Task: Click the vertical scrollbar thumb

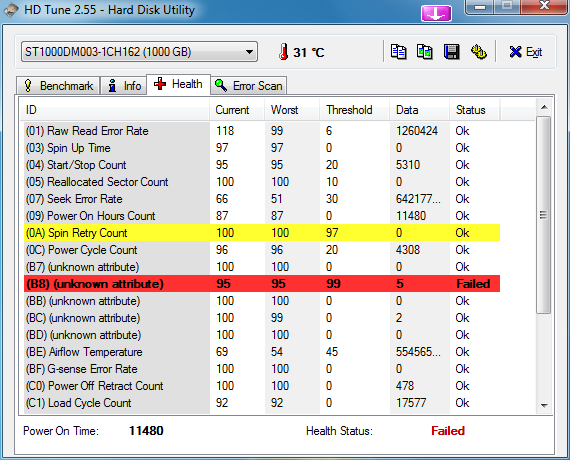Action: (x=543, y=215)
